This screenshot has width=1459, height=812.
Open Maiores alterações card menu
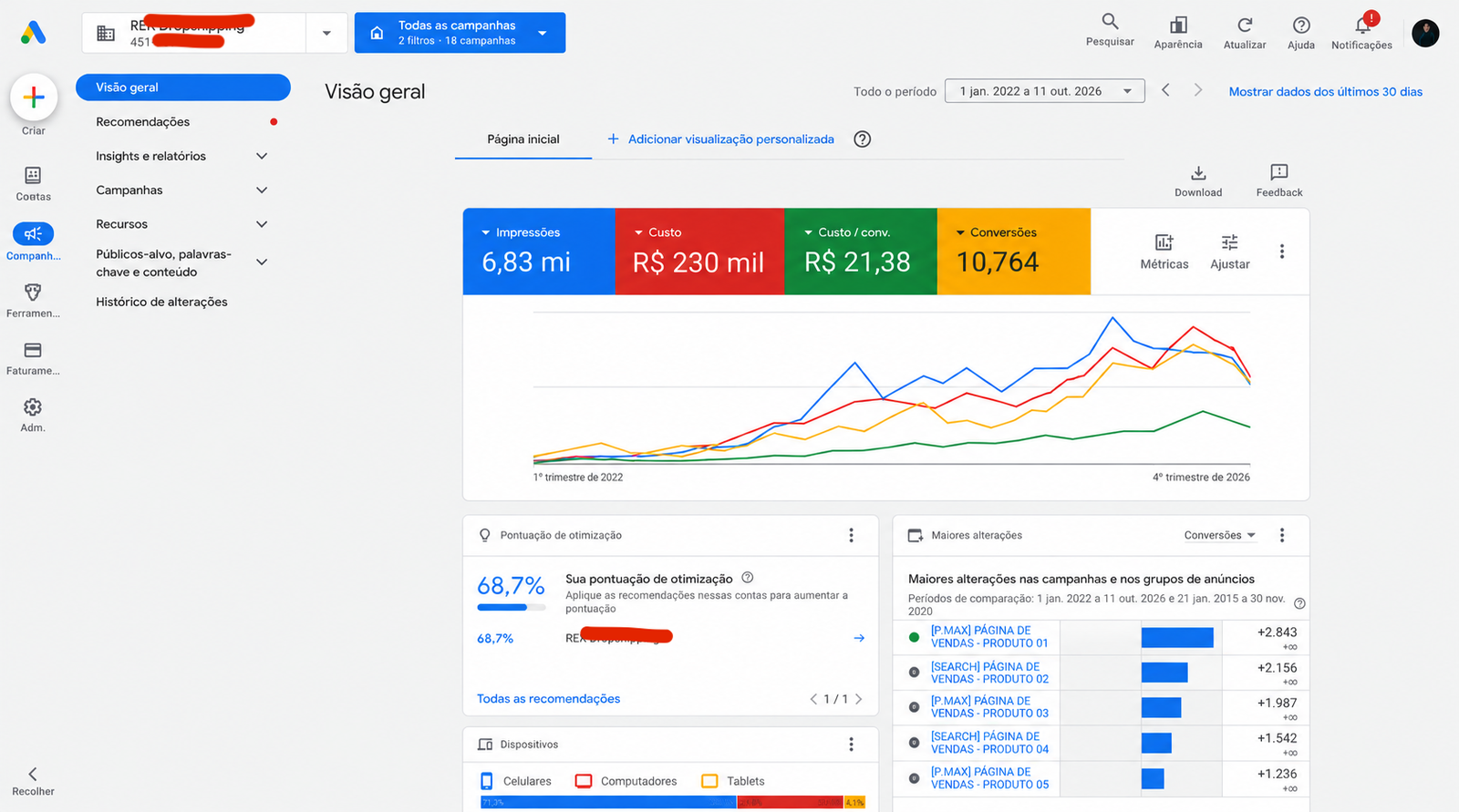pos(1282,535)
